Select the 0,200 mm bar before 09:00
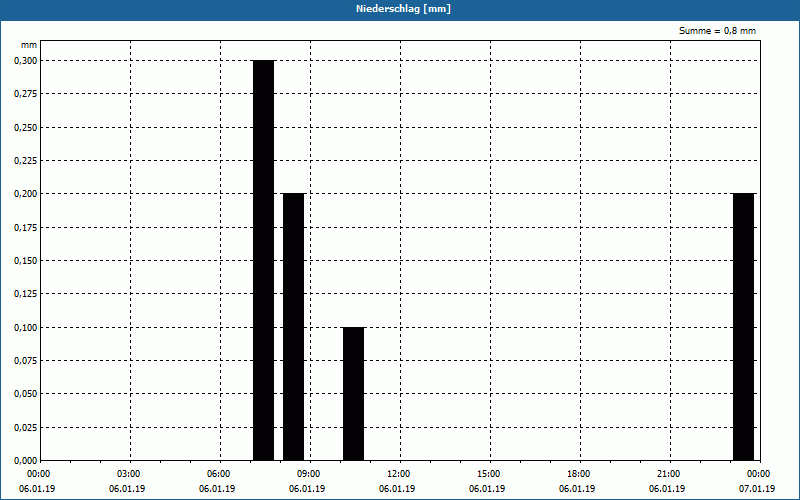Image resolution: width=800 pixels, height=500 pixels. (x=294, y=327)
